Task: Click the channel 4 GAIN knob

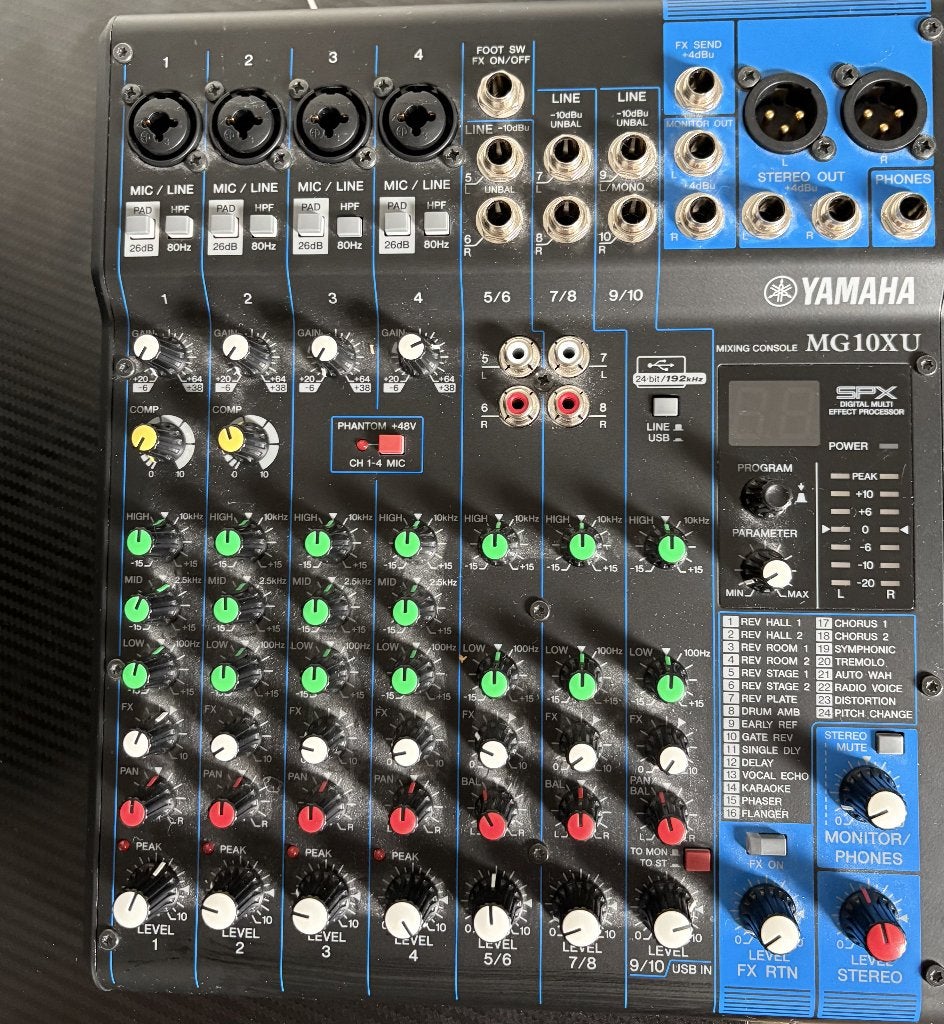Action: (410, 347)
